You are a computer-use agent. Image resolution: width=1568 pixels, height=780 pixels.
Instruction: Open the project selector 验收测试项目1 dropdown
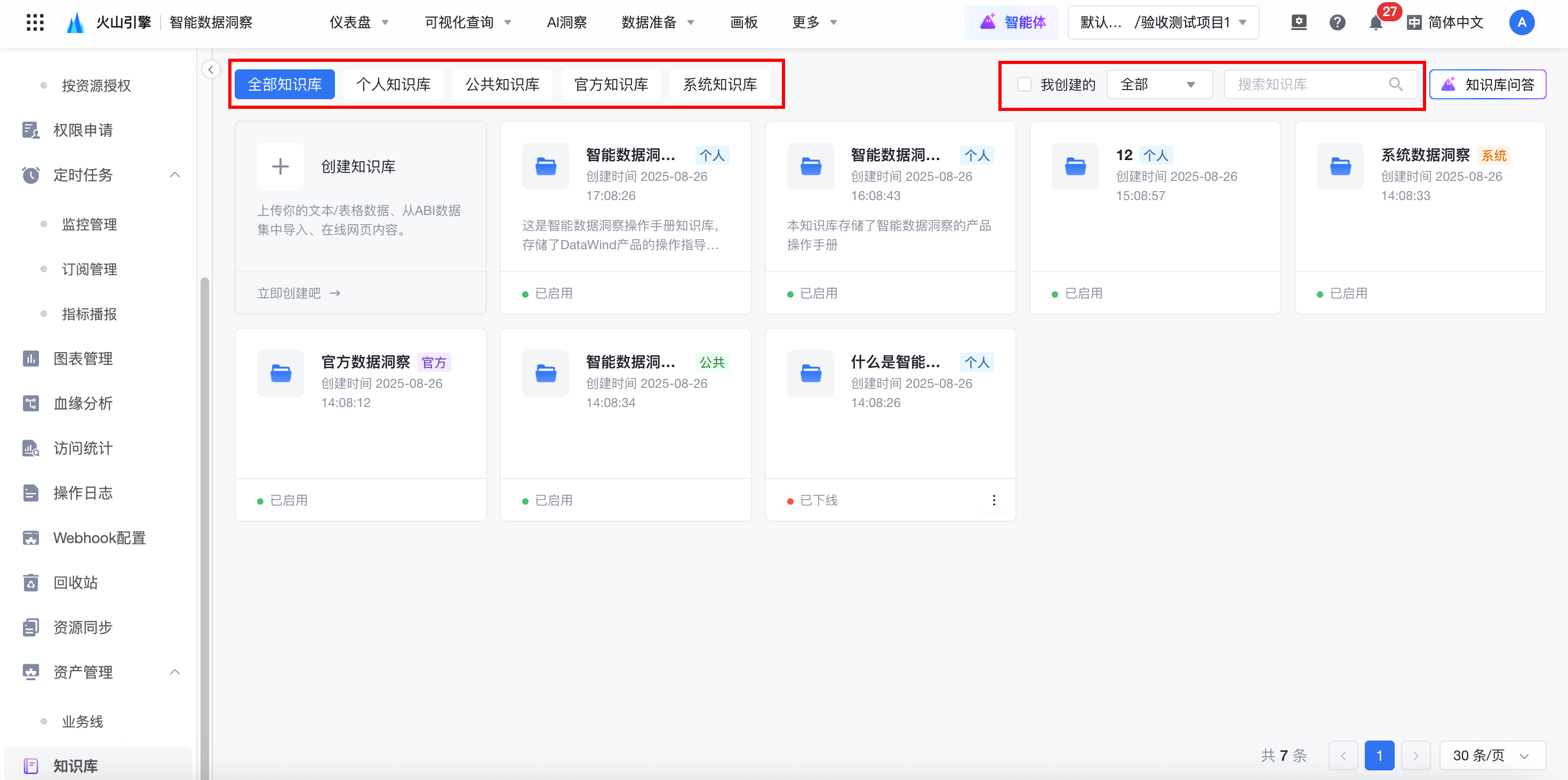(x=1163, y=23)
